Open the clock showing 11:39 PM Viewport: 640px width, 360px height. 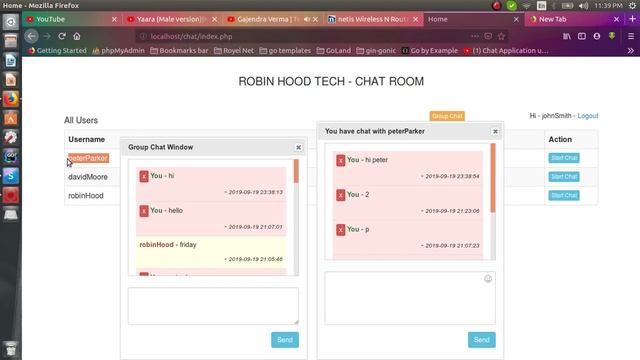click(608, 5)
